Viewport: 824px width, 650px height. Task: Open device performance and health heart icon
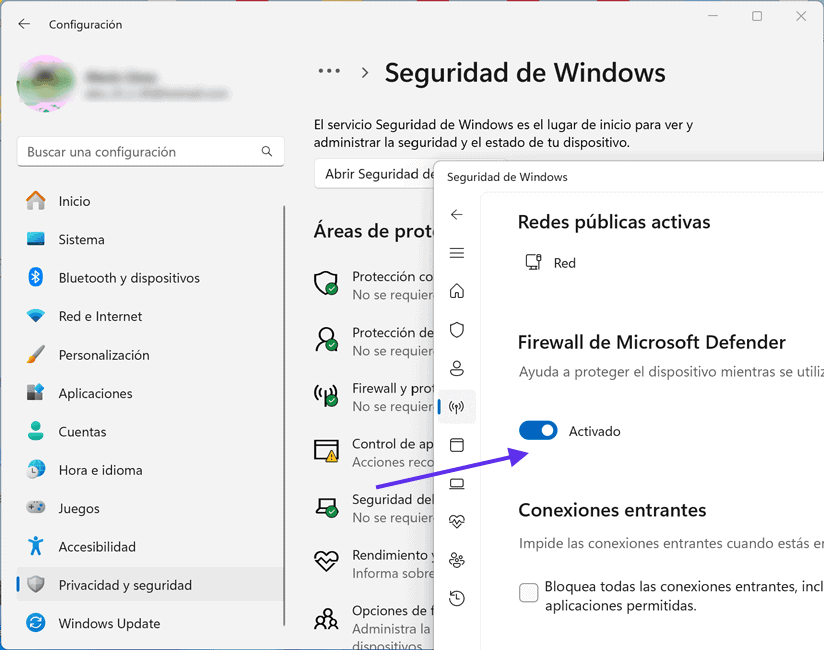pyautogui.click(x=457, y=522)
